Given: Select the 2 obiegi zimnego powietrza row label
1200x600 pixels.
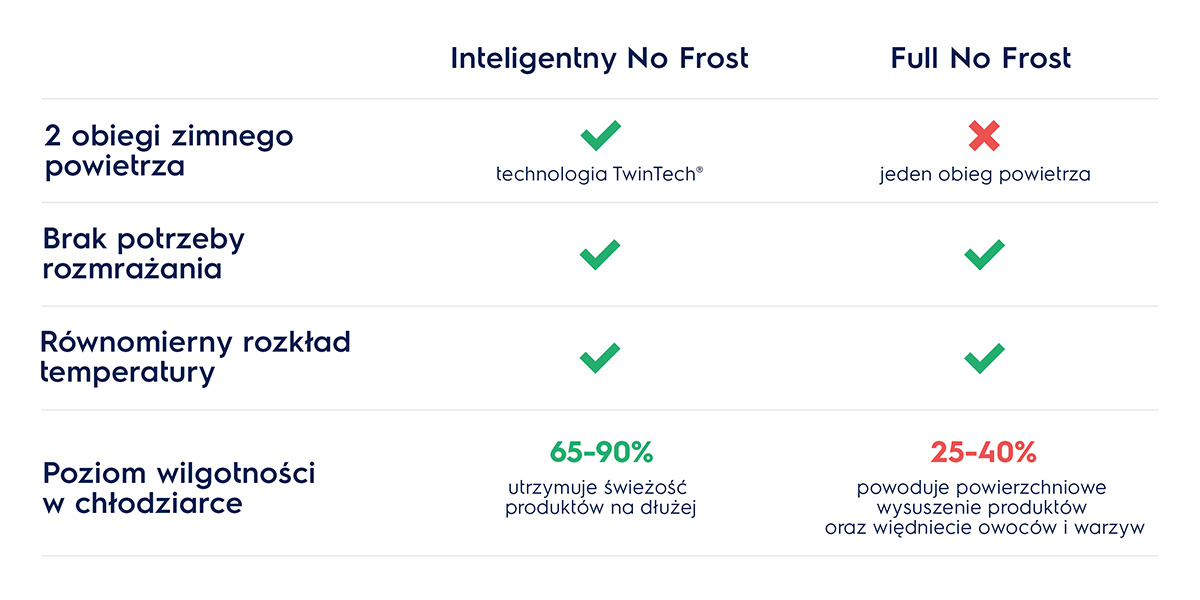Looking at the screenshot, I should coord(168,150).
